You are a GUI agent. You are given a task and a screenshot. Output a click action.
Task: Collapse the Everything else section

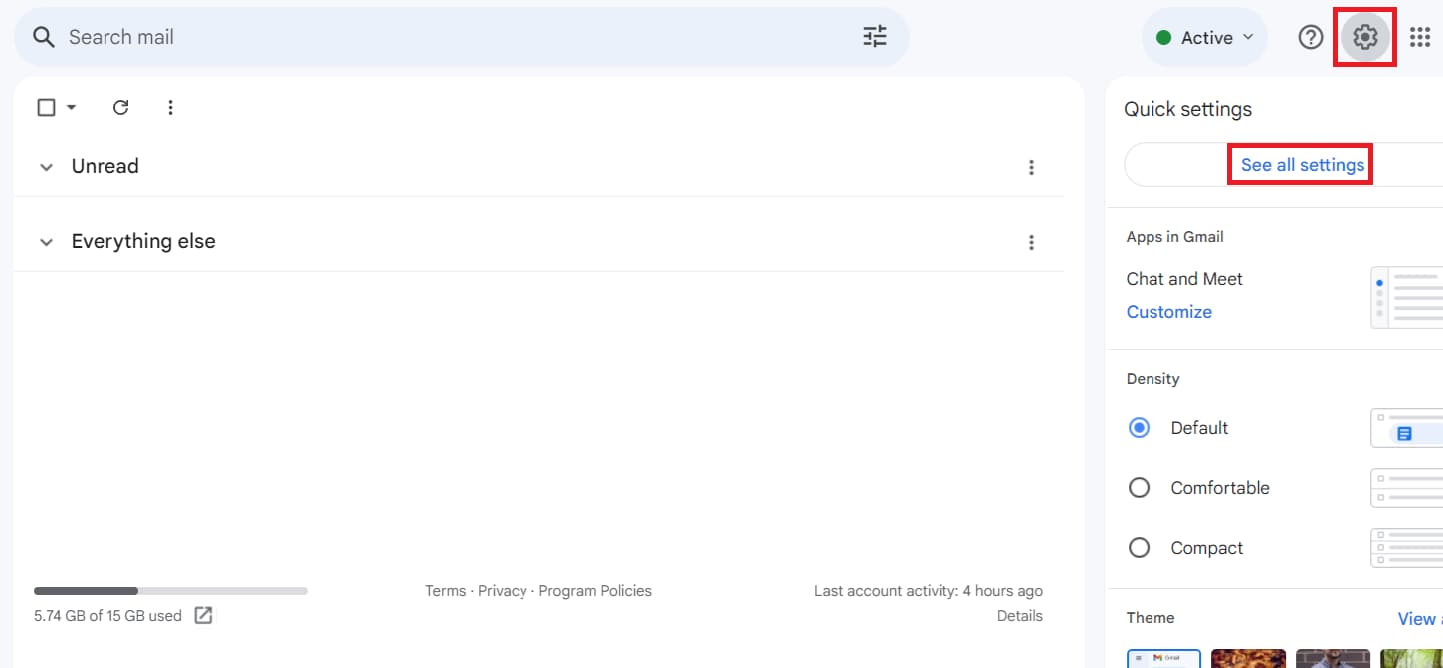coord(46,242)
